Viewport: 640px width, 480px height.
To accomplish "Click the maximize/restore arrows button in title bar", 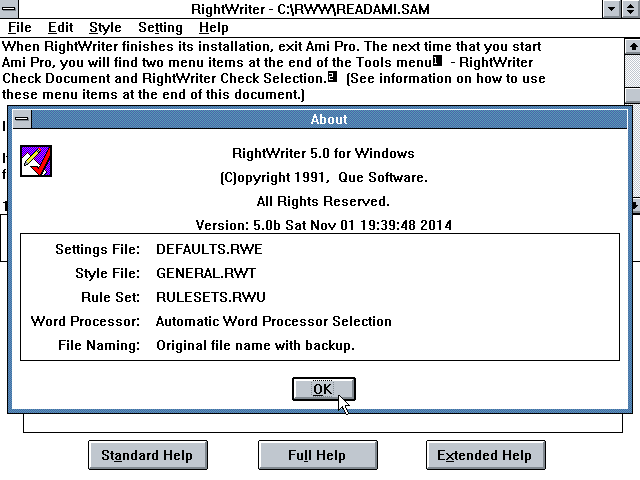I will click(630, 9).
